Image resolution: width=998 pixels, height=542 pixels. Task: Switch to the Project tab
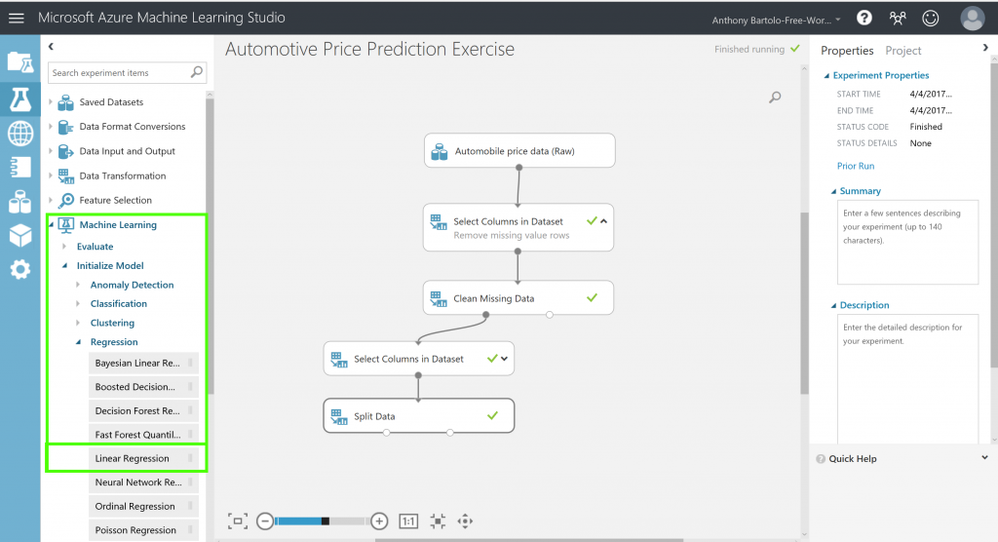click(x=903, y=50)
